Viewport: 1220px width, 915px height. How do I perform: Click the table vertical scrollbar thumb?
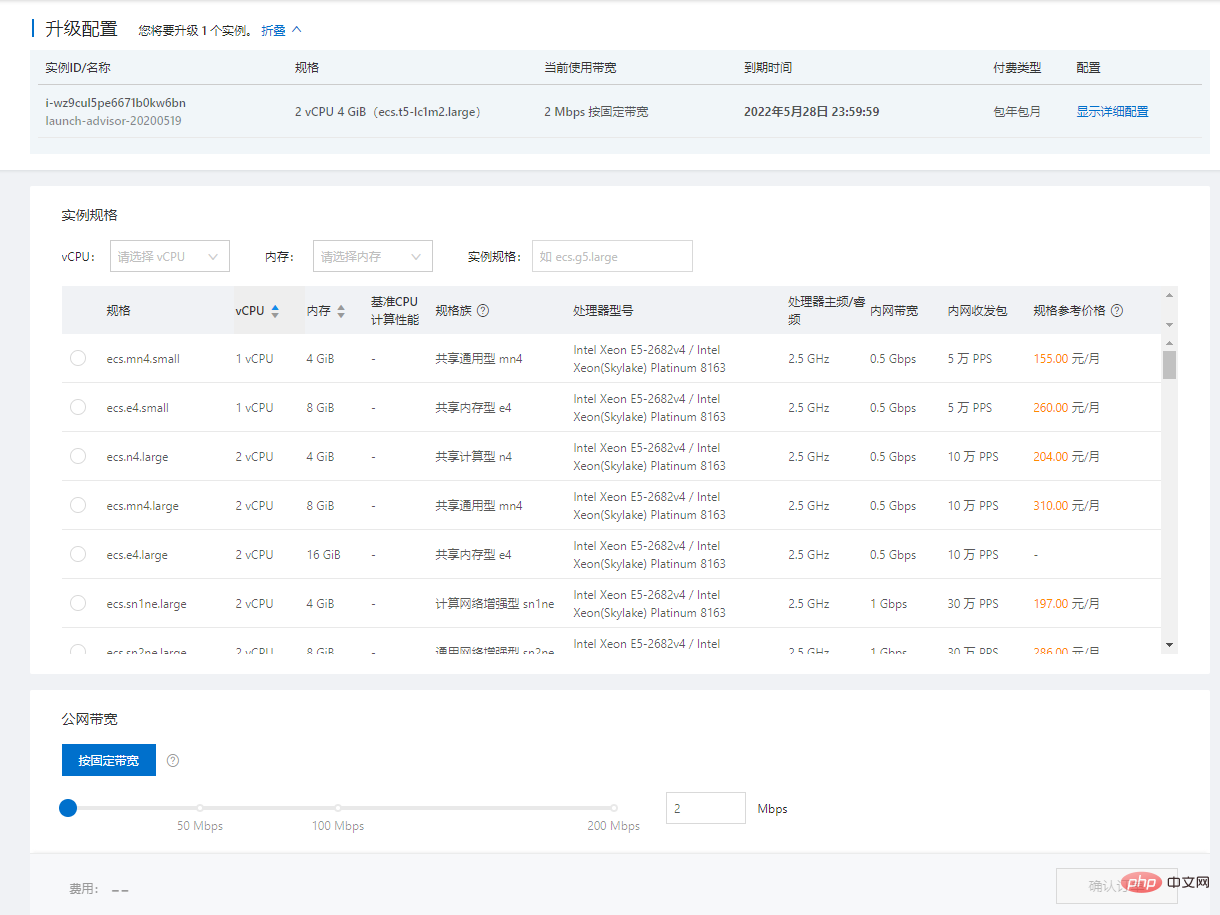coord(1169,364)
